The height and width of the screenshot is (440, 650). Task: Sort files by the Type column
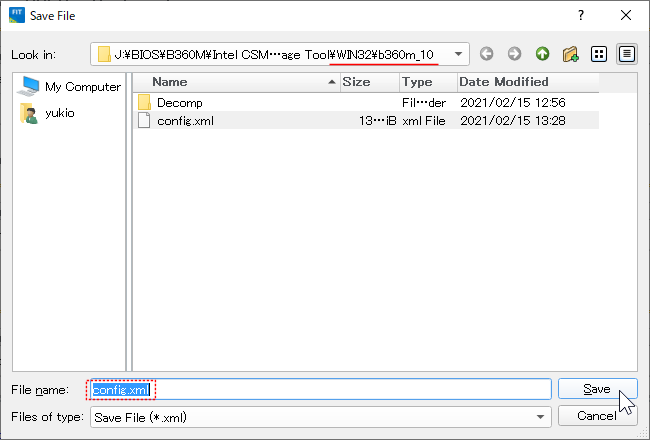[x=427, y=82]
